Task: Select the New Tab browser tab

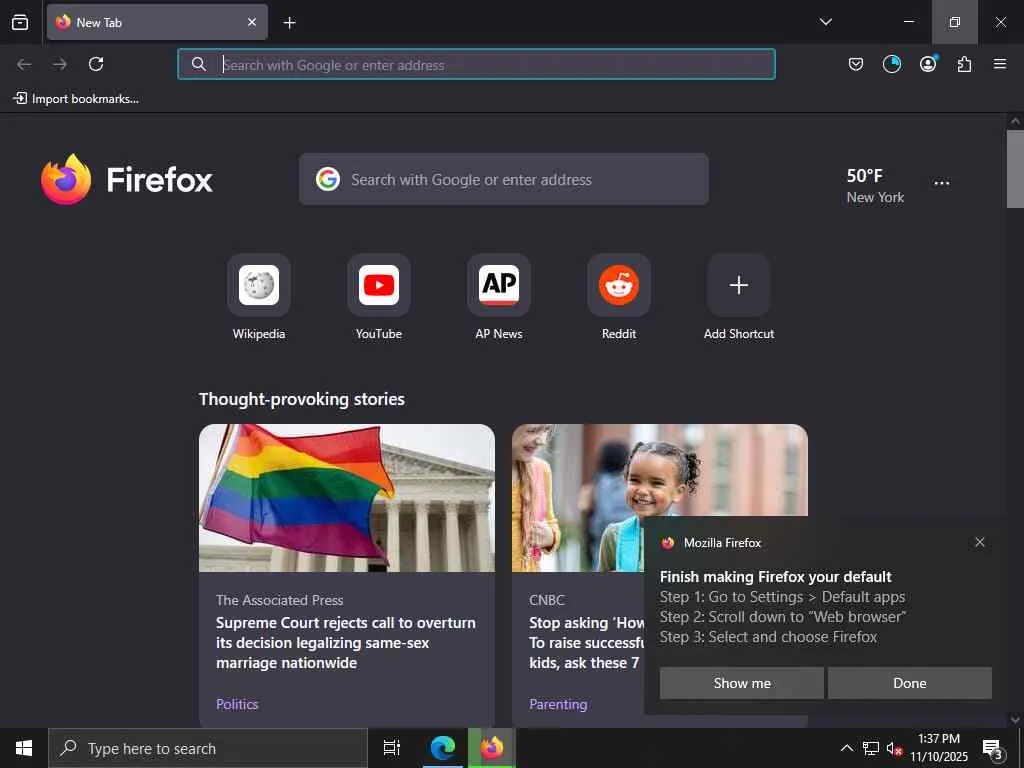Action: (x=157, y=22)
